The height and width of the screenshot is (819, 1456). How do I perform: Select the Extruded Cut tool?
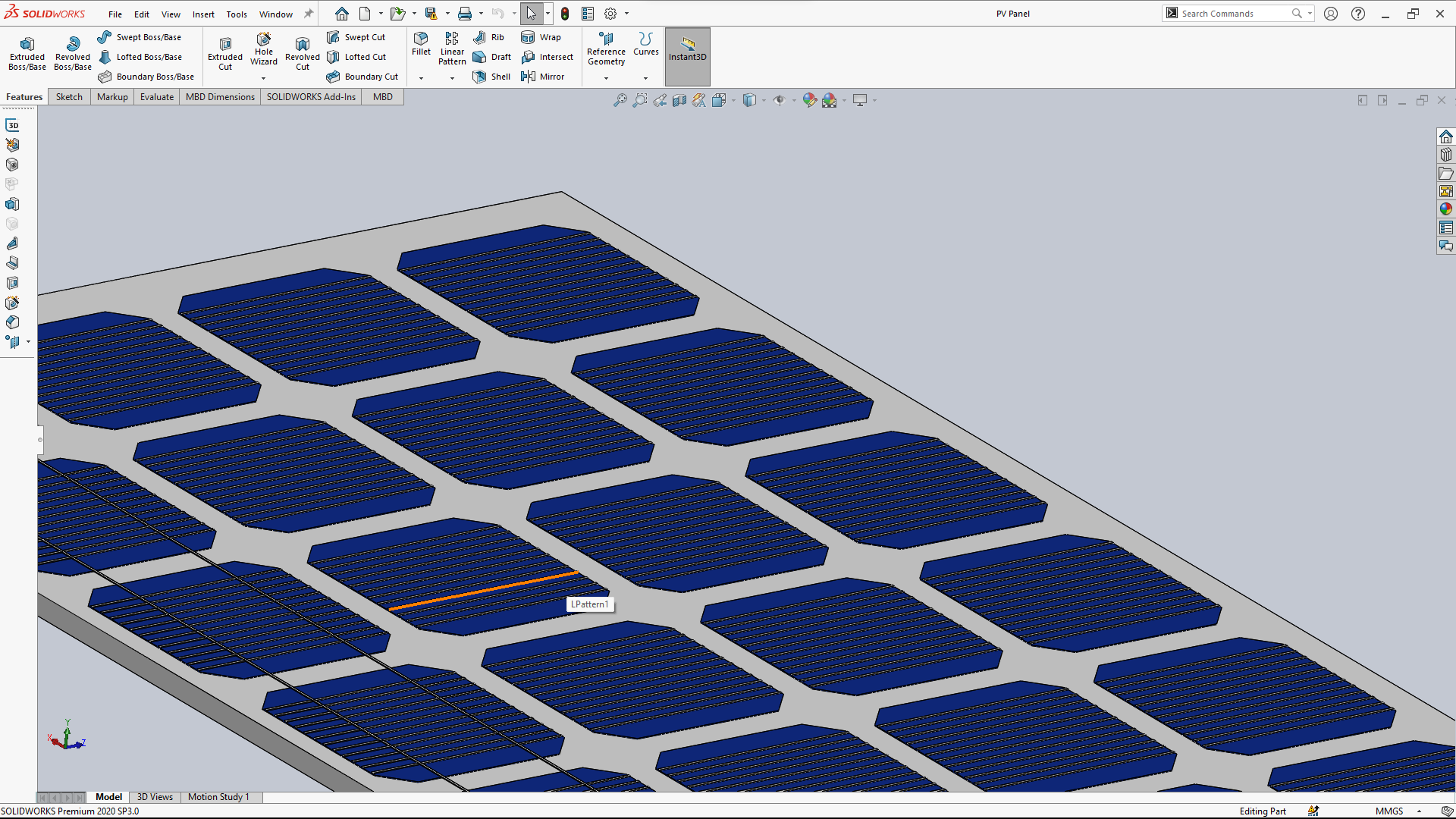coord(225,54)
